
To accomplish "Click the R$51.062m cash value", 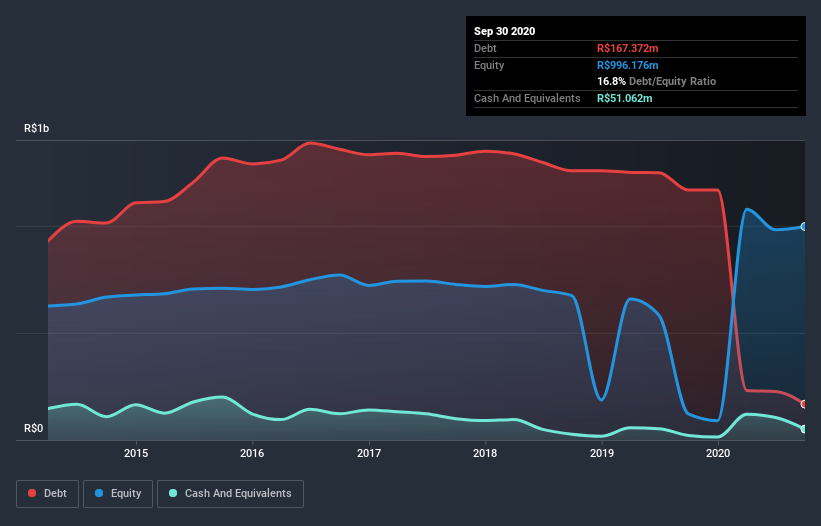I will (625, 98).
